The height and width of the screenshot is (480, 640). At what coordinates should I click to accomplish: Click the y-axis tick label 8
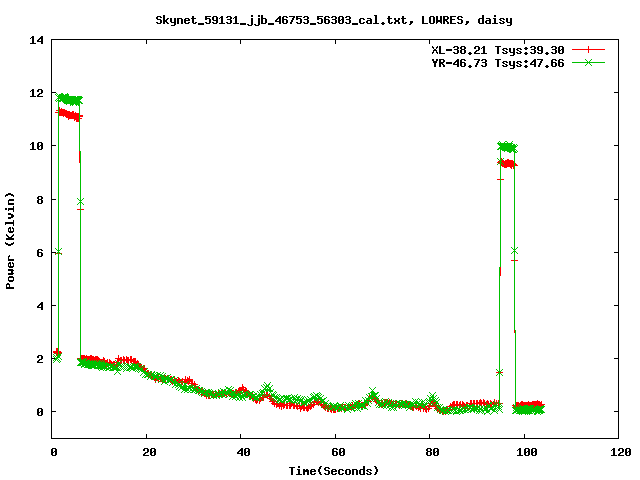point(40,200)
